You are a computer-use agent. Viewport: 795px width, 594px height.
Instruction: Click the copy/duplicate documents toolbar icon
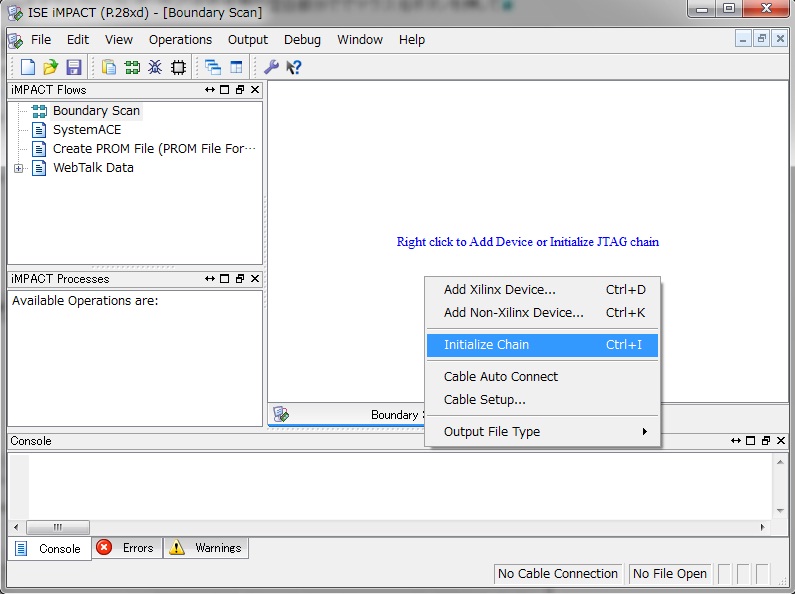pyautogui.click(x=109, y=67)
